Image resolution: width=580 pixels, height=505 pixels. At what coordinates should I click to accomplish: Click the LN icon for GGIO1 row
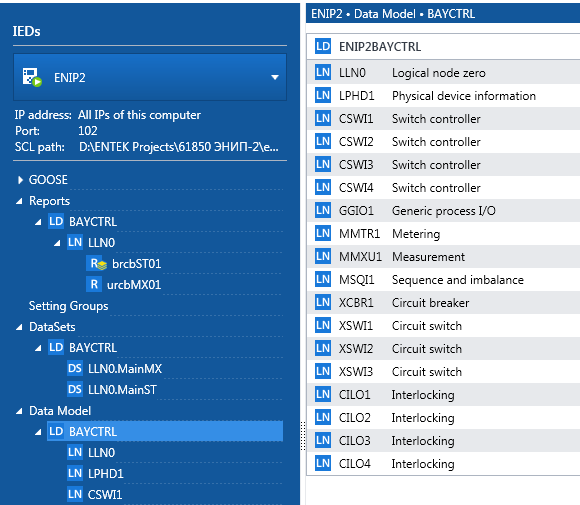(x=323, y=210)
